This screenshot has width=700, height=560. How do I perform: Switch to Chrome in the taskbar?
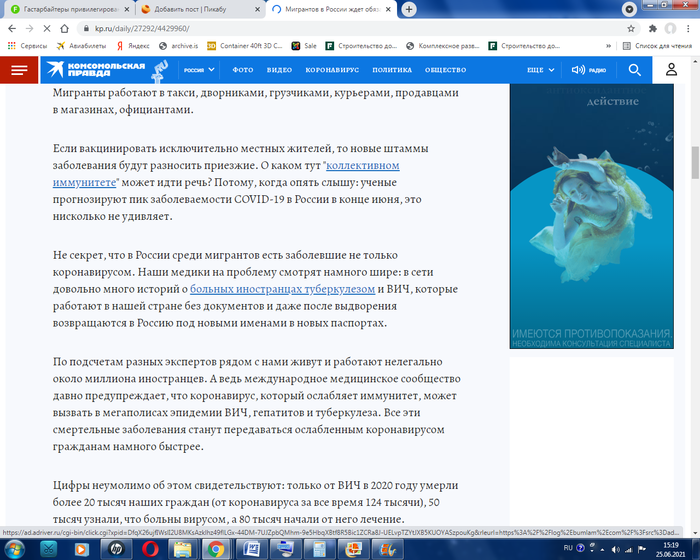click(x=216, y=549)
